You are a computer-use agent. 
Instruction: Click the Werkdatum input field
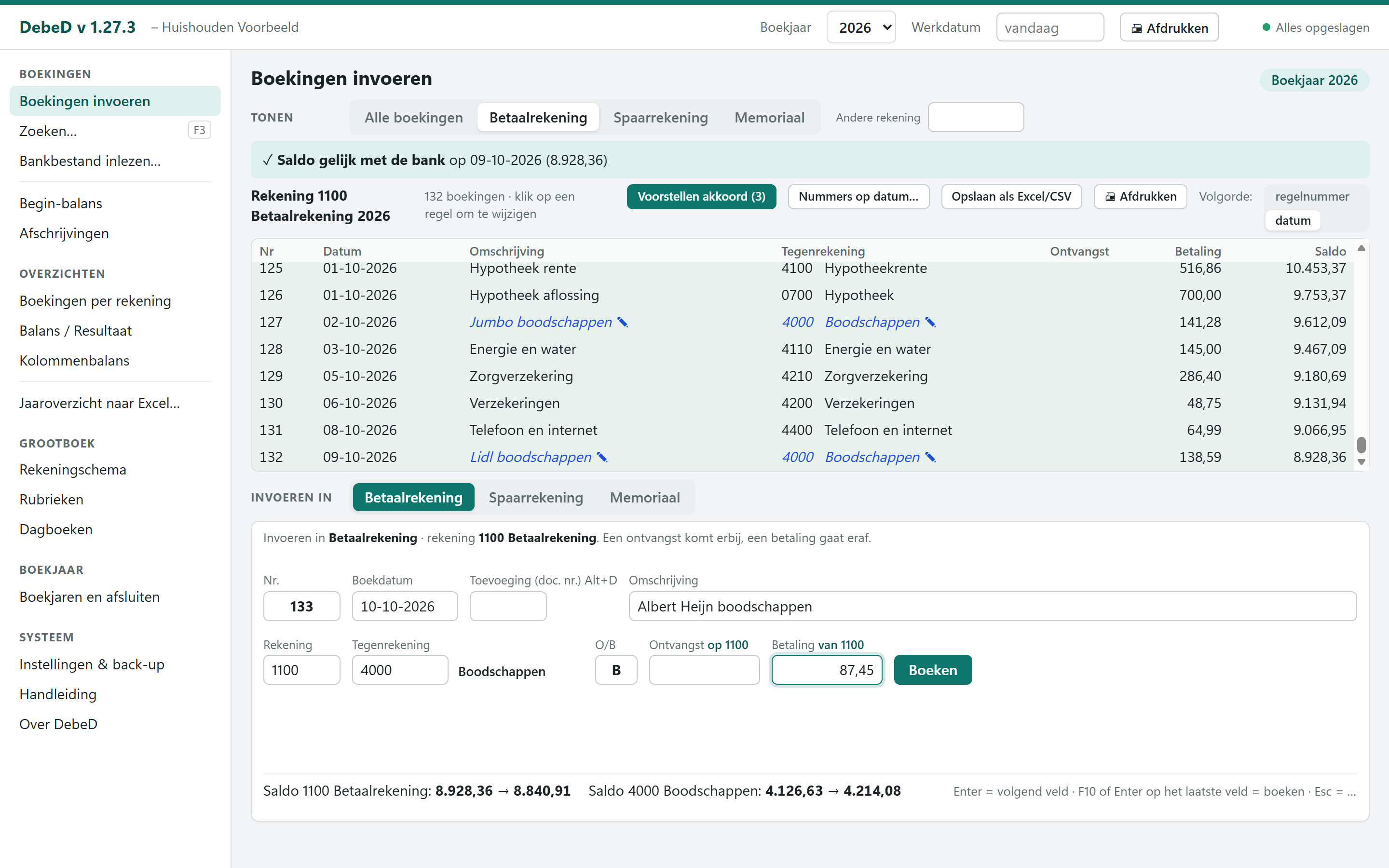click(1050, 27)
